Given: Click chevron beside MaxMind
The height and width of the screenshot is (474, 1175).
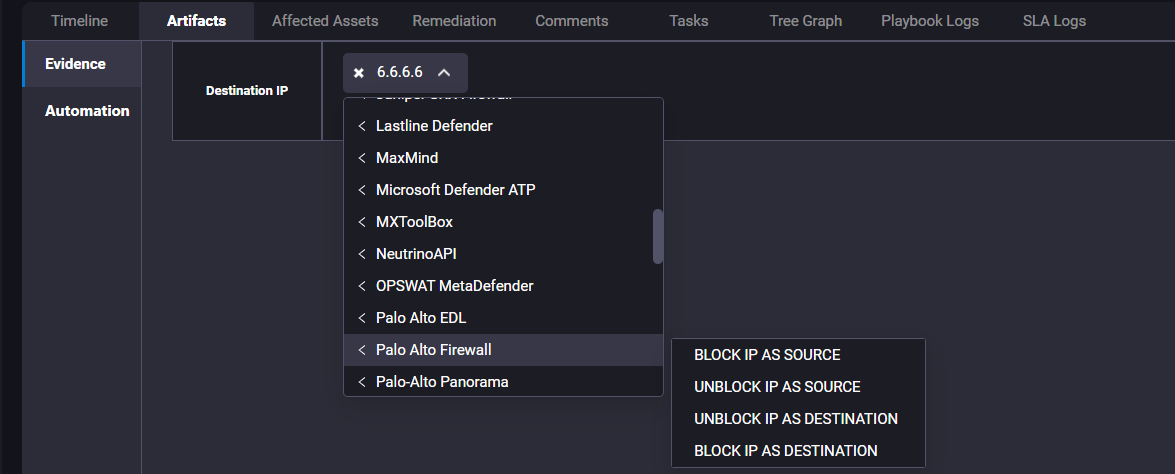Looking at the screenshot, I should tap(362, 158).
